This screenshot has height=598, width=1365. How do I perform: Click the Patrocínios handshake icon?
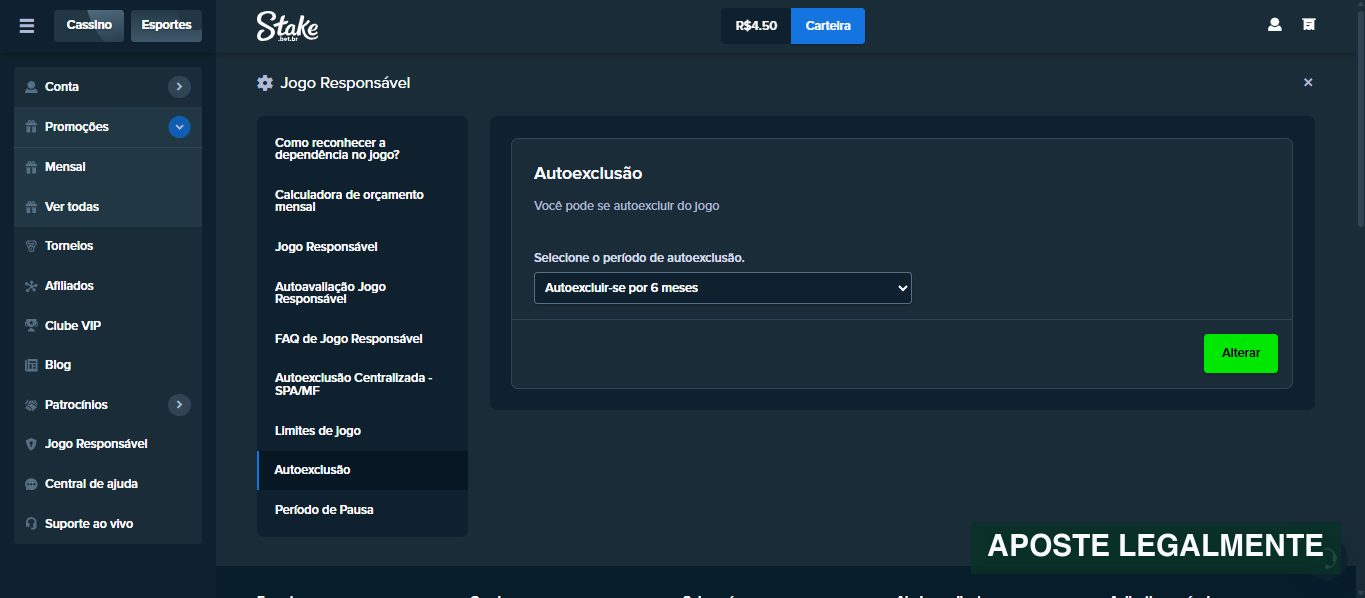click(x=31, y=405)
